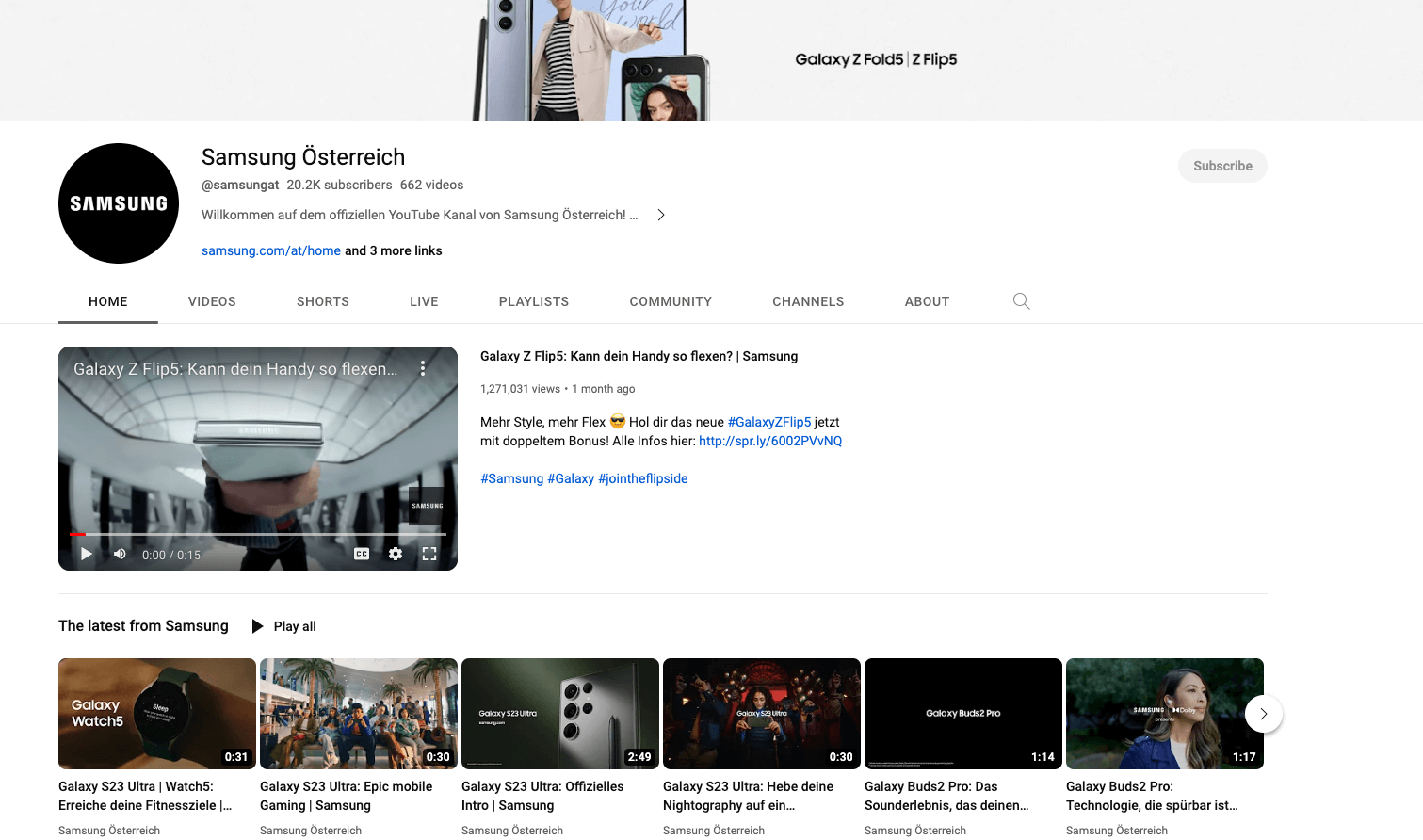
Task: Mute the video with the speaker icon
Action: [120, 554]
